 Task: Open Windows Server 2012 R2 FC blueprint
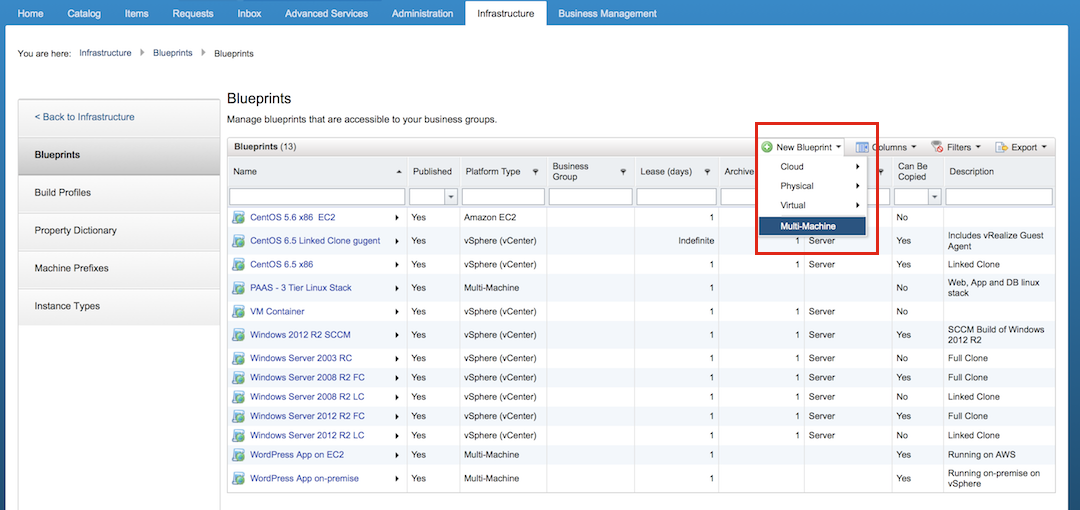tap(307, 416)
